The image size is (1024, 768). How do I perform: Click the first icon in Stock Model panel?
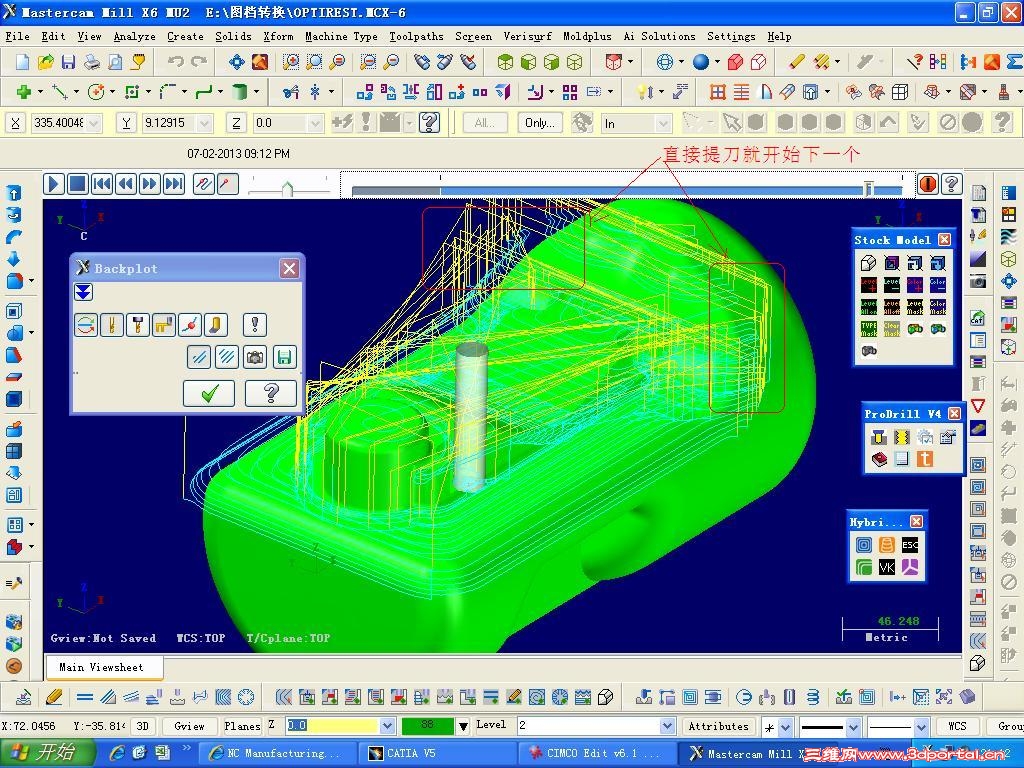[868, 263]
